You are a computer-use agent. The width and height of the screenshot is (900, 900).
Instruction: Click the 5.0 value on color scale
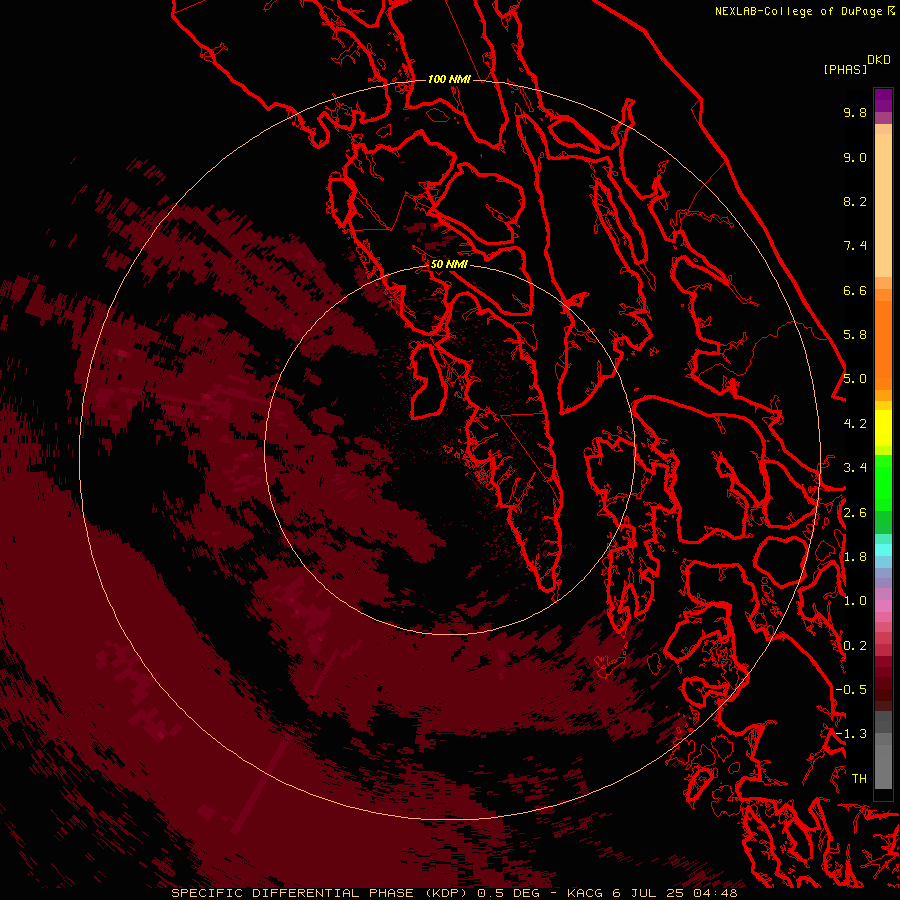pyautogui.click(x=855, y=379)
